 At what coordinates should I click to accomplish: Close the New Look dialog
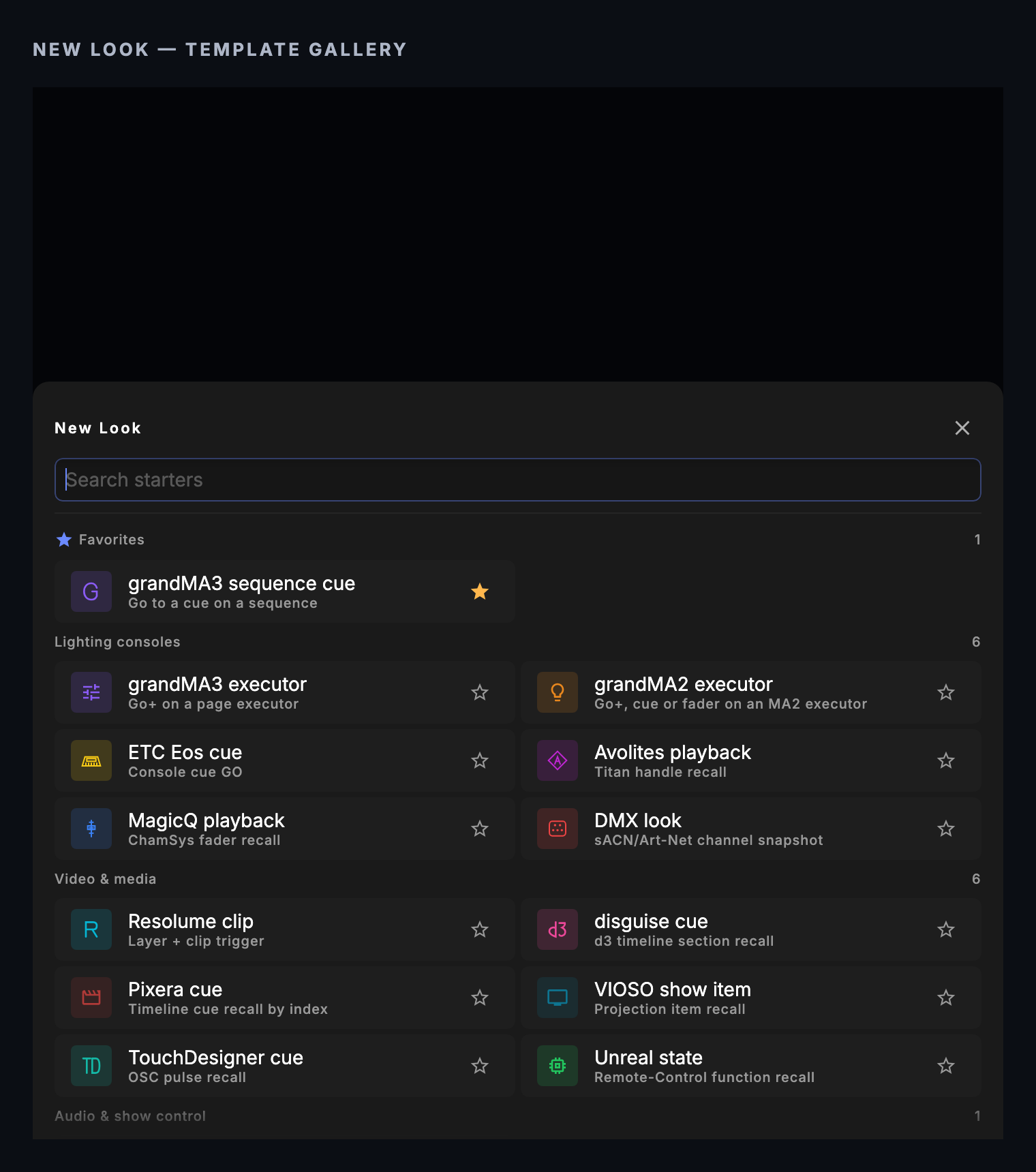(962, 428)
